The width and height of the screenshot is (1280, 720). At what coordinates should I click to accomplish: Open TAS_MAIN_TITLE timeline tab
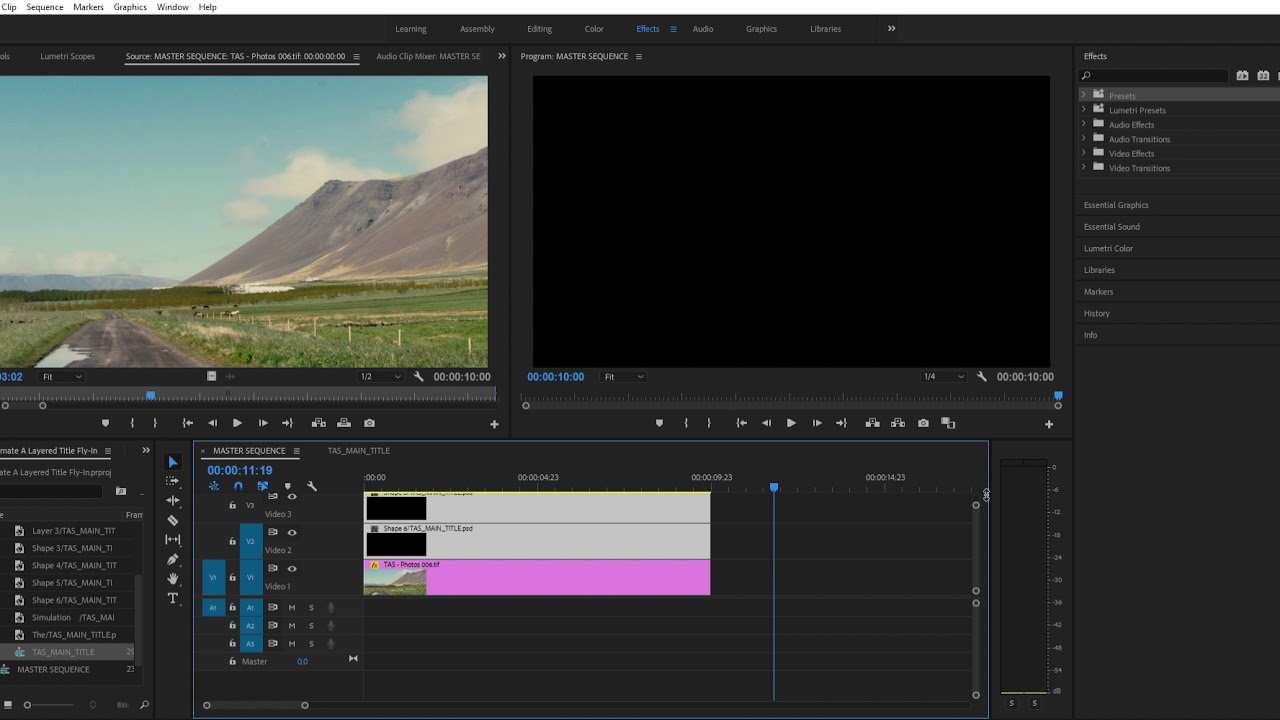358,451
